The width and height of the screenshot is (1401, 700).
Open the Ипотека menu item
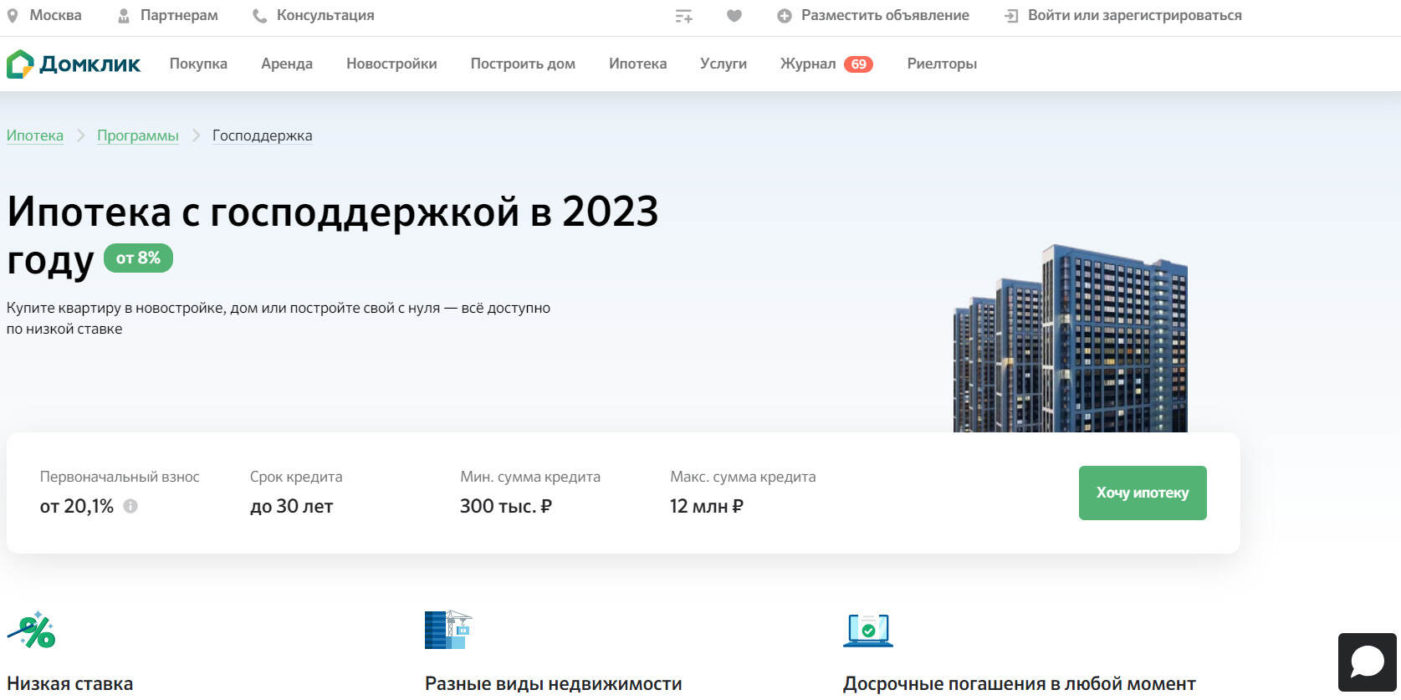pos(638,63)
